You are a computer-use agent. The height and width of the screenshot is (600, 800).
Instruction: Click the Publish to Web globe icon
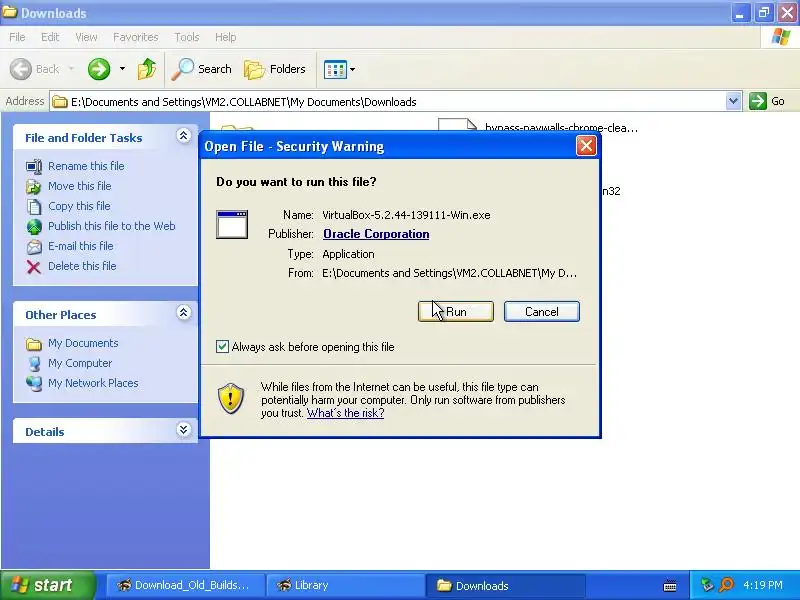(x=34, y=226)
